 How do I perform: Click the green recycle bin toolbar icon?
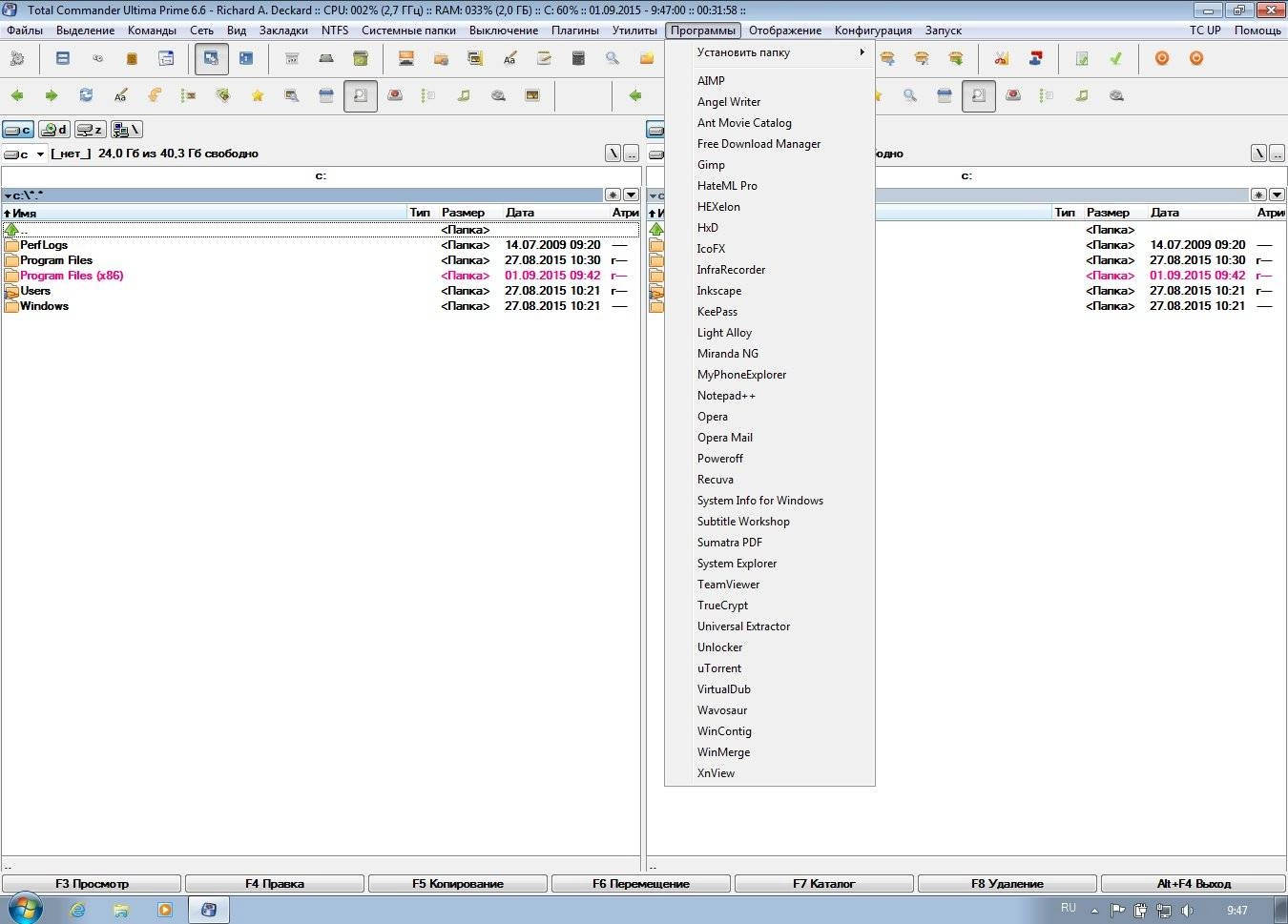click(x=361, y=59)
